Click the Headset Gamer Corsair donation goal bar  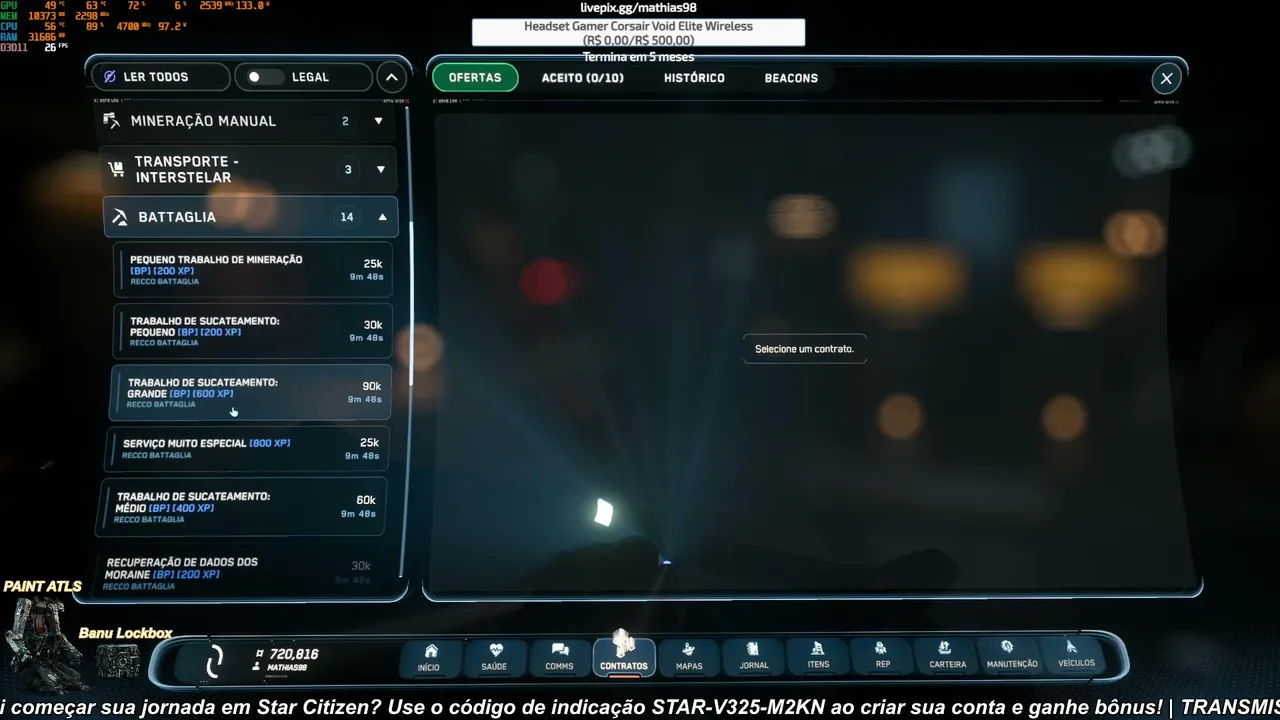pyautogui.click(x=638, y=33)
